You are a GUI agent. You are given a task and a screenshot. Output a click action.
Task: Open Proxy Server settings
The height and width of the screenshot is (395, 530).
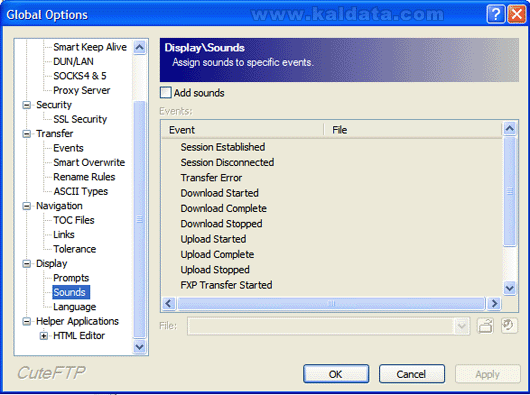coord(82,90)
